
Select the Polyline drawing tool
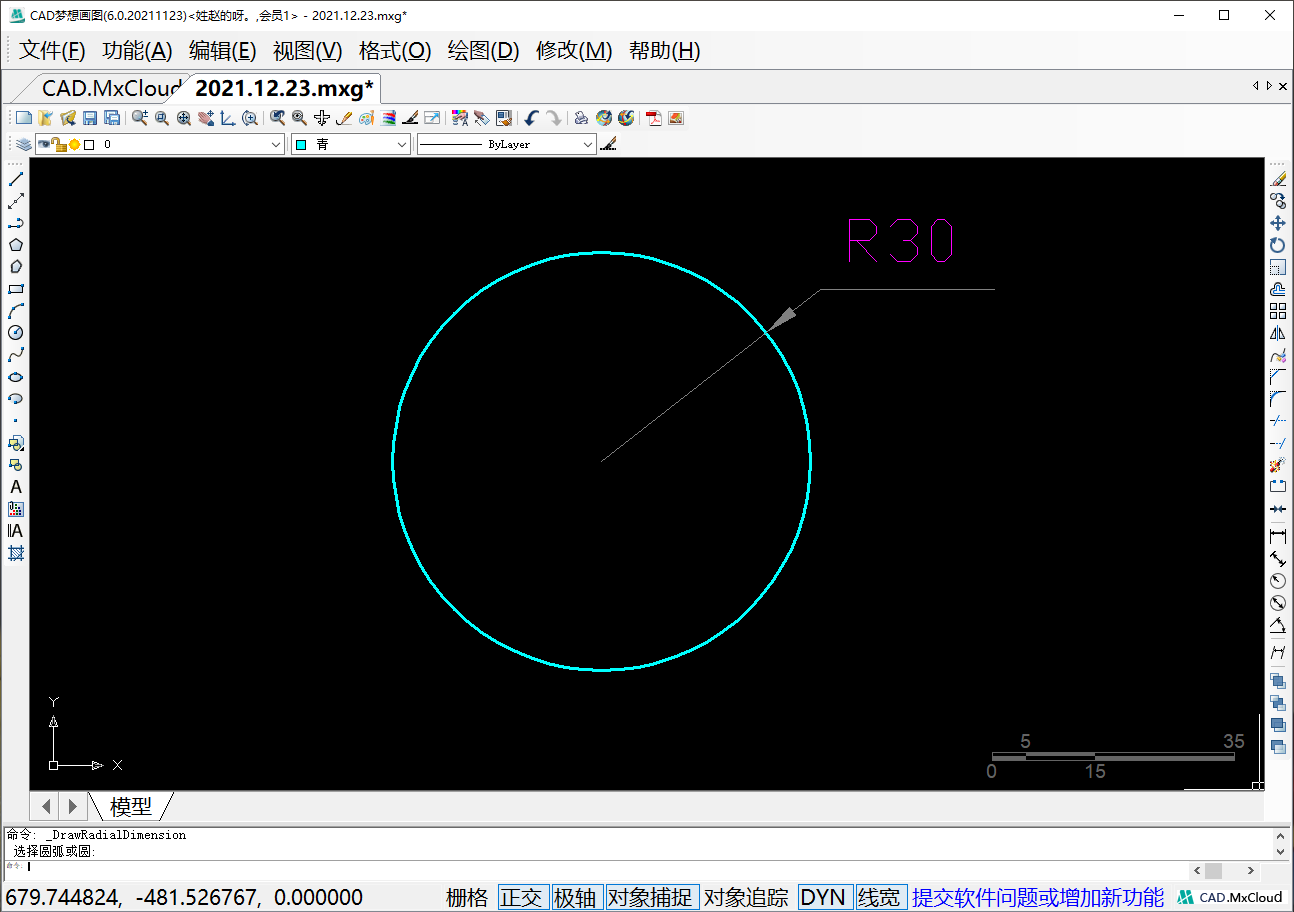coord(16,223)
